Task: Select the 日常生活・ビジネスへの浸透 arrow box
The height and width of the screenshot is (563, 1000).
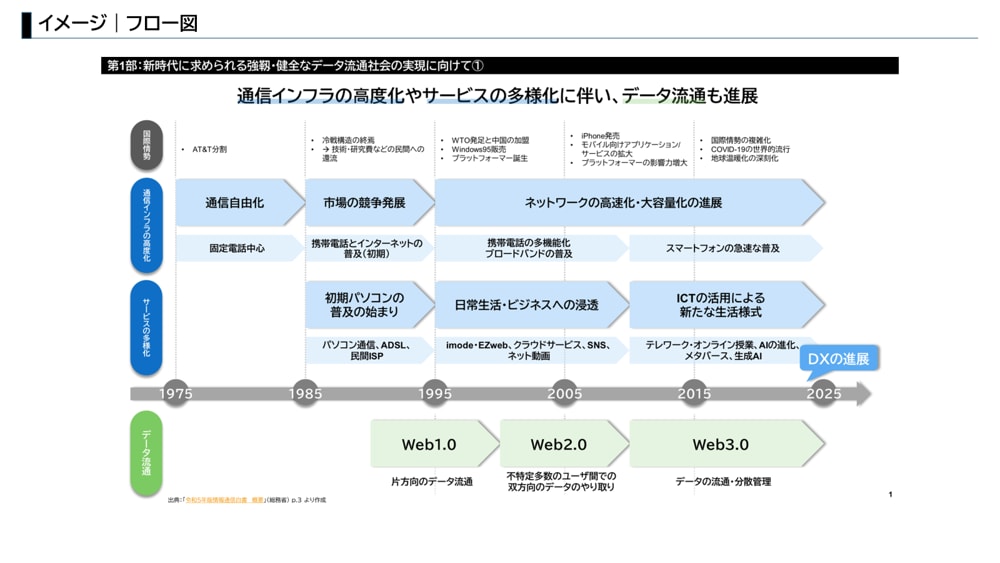Action: coord(532,305)
